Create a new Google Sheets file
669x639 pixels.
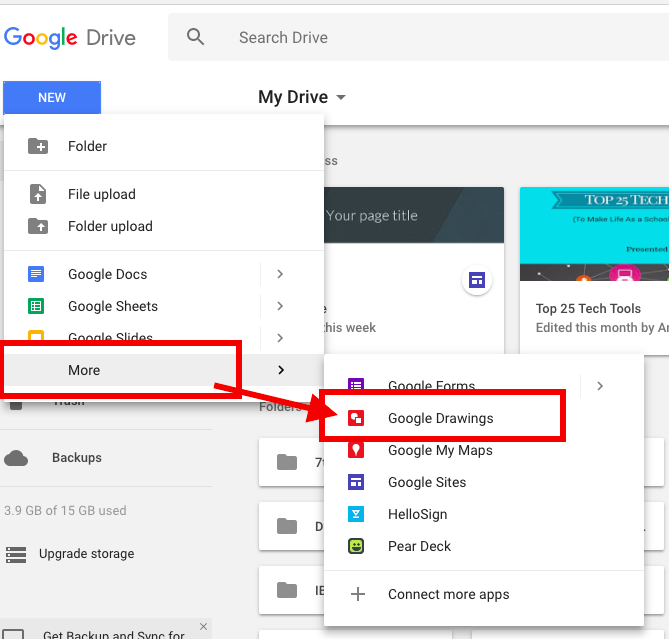pos(132,306)
